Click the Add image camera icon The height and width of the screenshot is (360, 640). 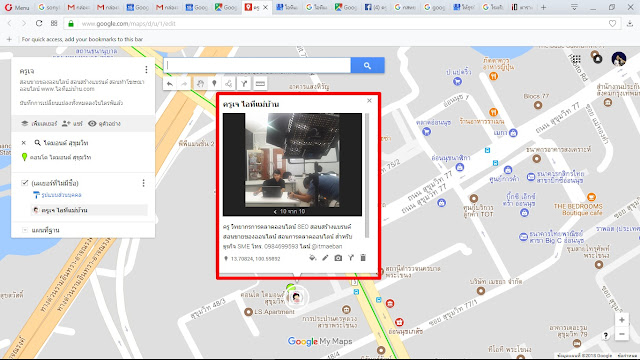coord(338,258)
